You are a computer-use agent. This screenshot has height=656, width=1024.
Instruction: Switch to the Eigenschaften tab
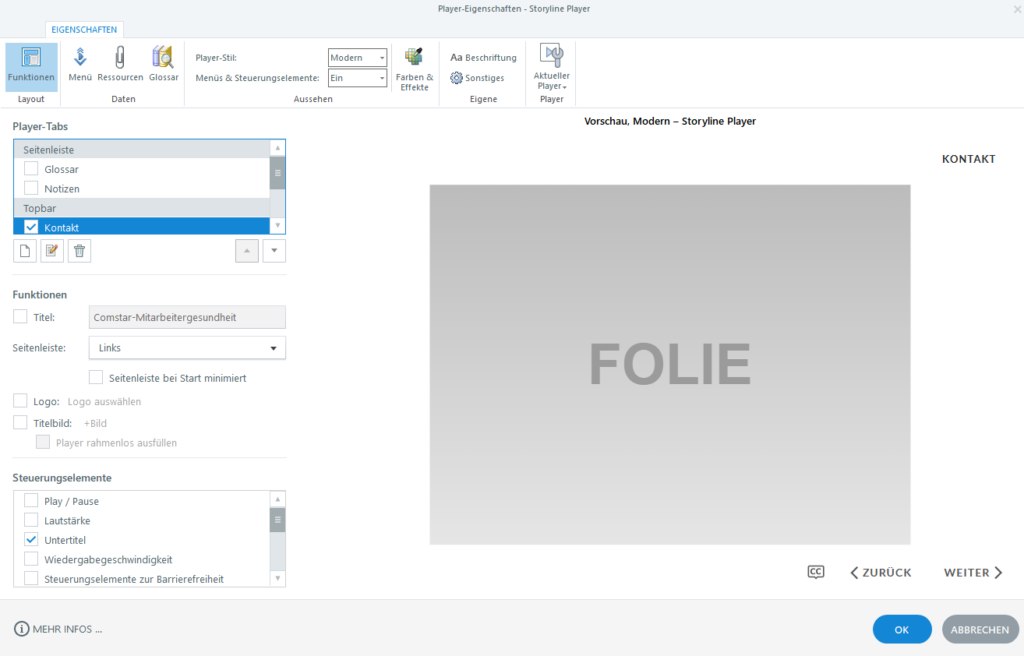click(84, 29)
